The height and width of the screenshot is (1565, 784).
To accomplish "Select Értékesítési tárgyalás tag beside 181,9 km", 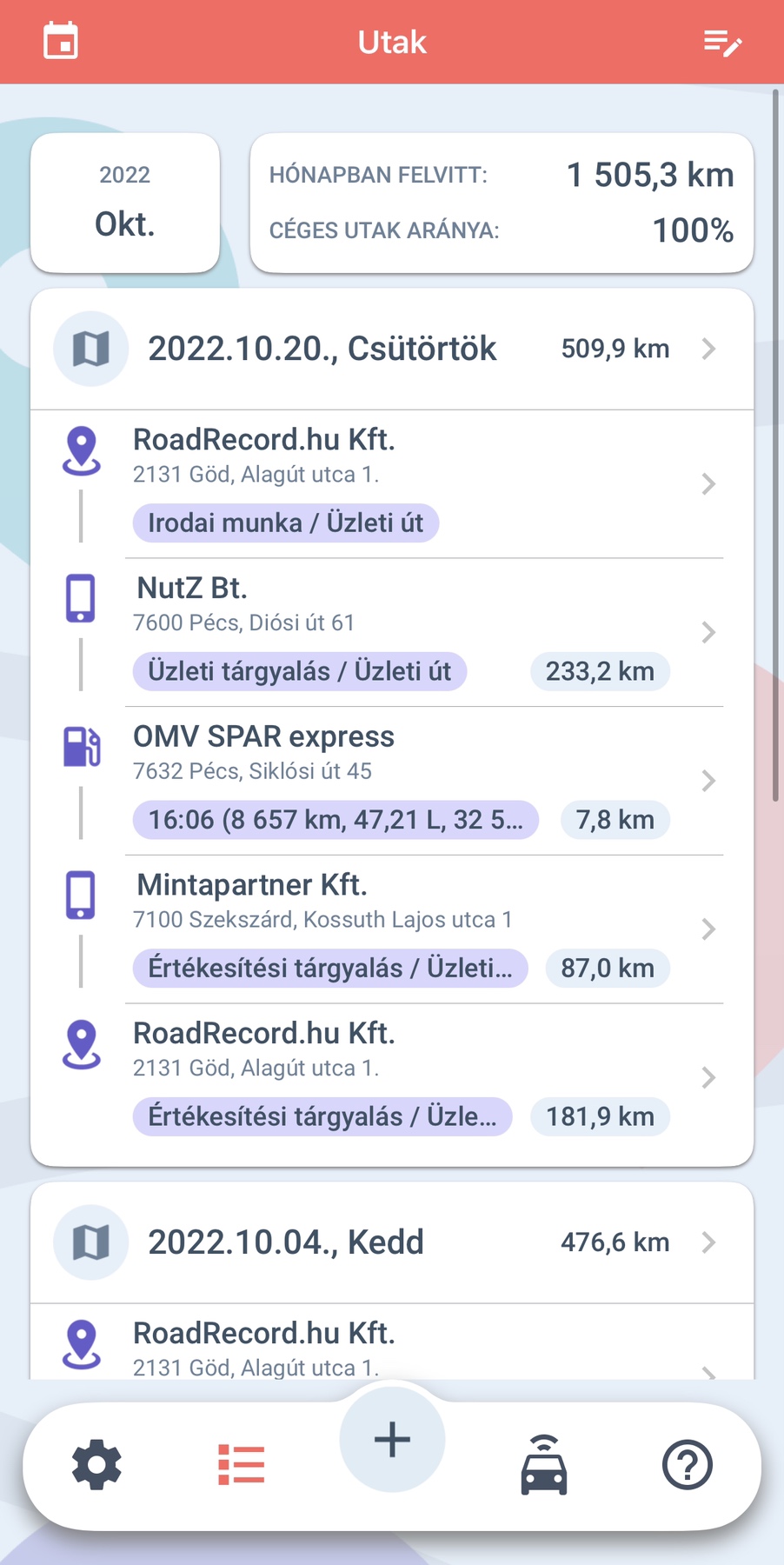I will coord(322,1116).
